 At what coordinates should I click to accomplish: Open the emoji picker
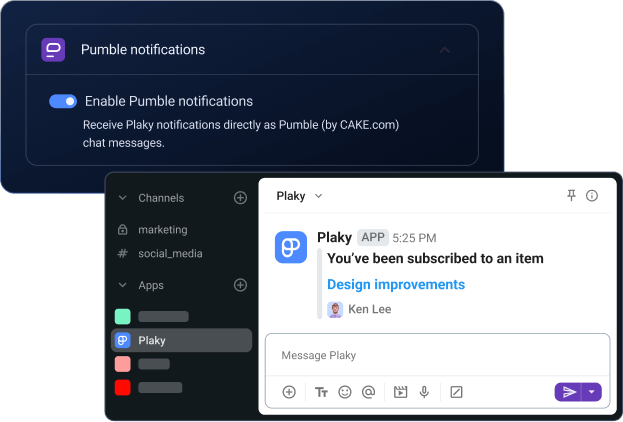(x=345, y=392)
